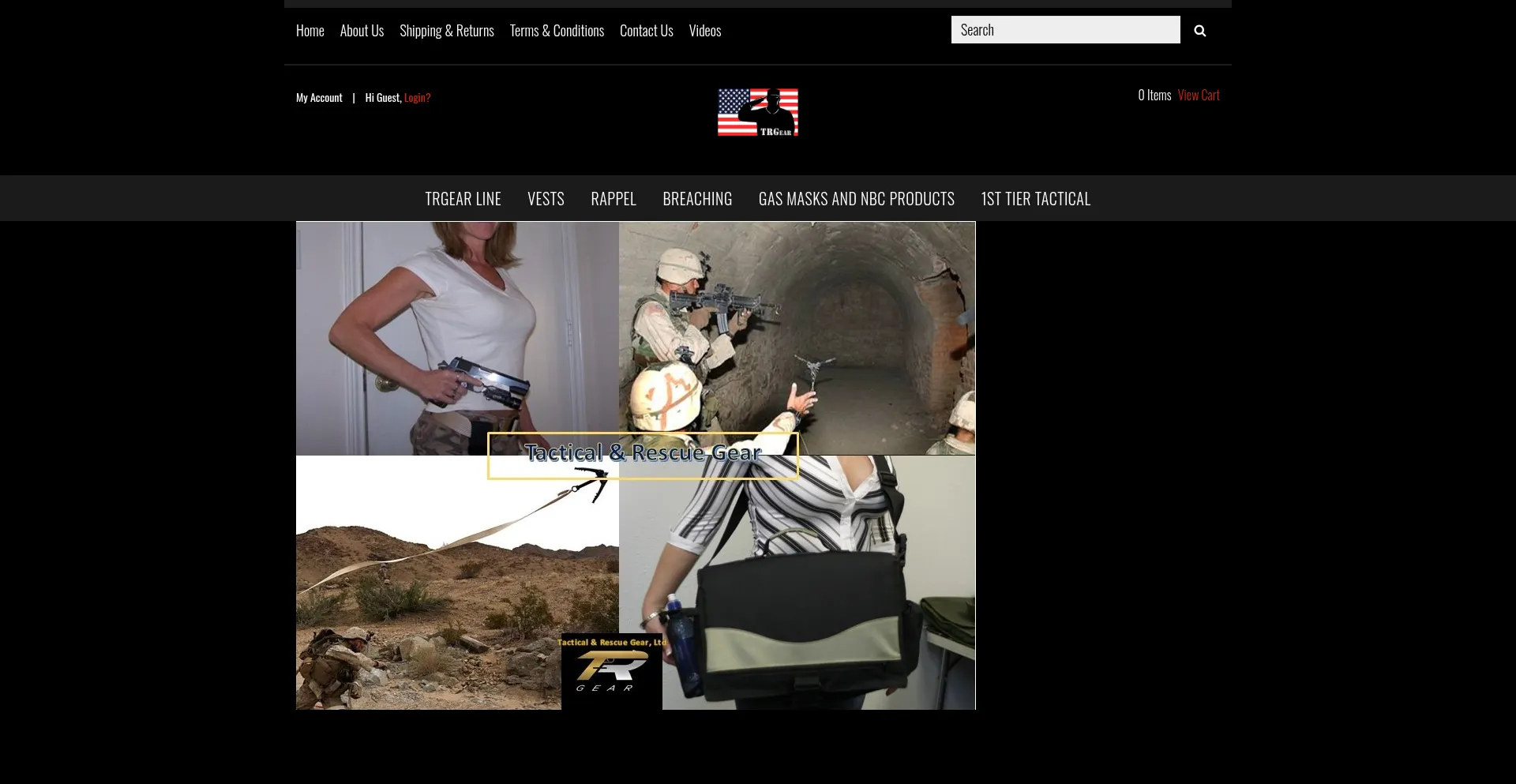Open the Contact Us page
1516x784 pixels.
pos(646,31)
